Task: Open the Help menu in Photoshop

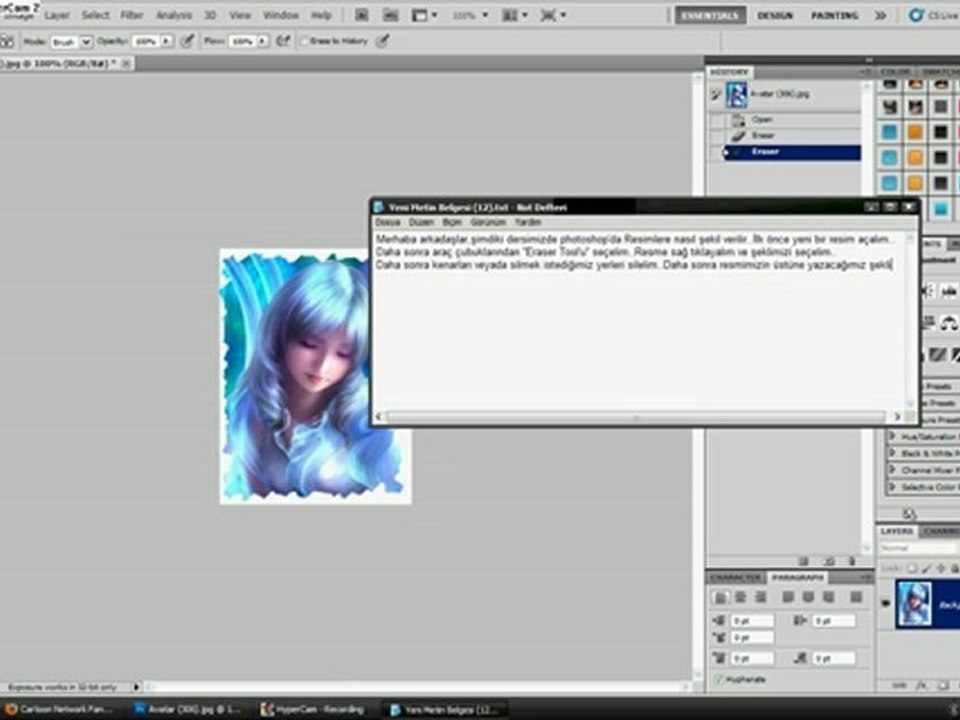Action: (x=321, y=15)
